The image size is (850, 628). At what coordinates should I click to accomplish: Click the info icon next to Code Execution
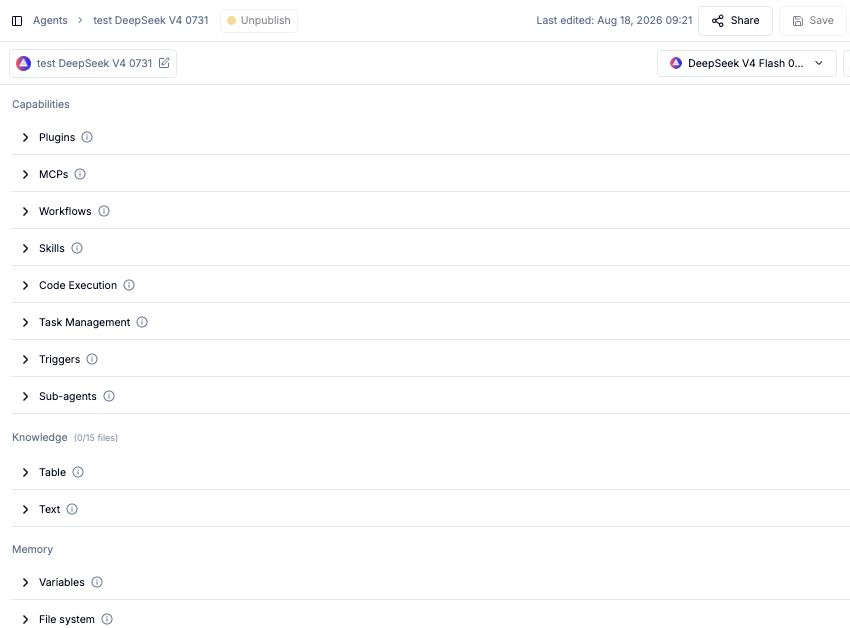click(x=128, y=285)
